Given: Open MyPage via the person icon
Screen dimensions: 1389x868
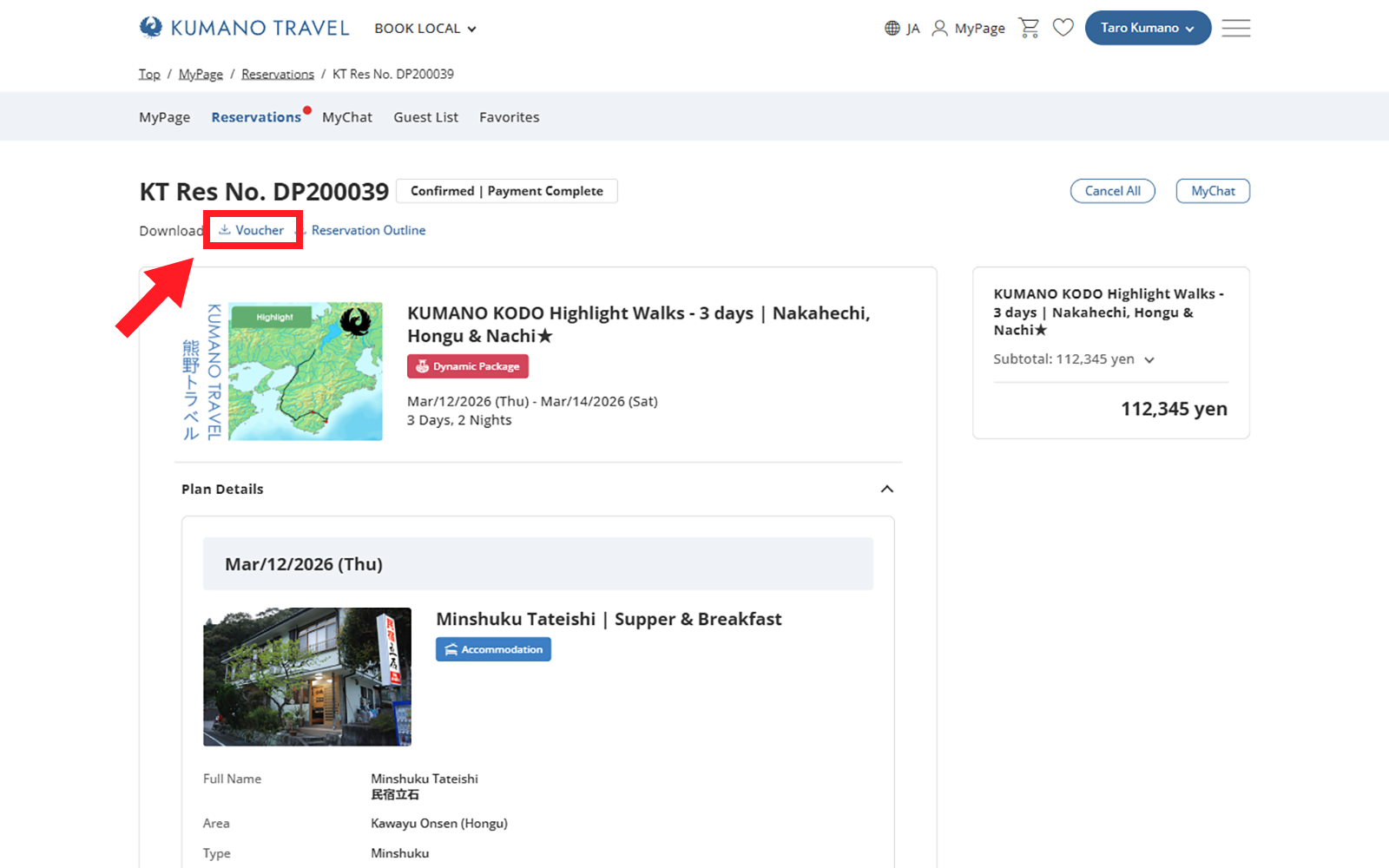Looking at the screenshot, I should pyautogui.click(x=968, y=29).
